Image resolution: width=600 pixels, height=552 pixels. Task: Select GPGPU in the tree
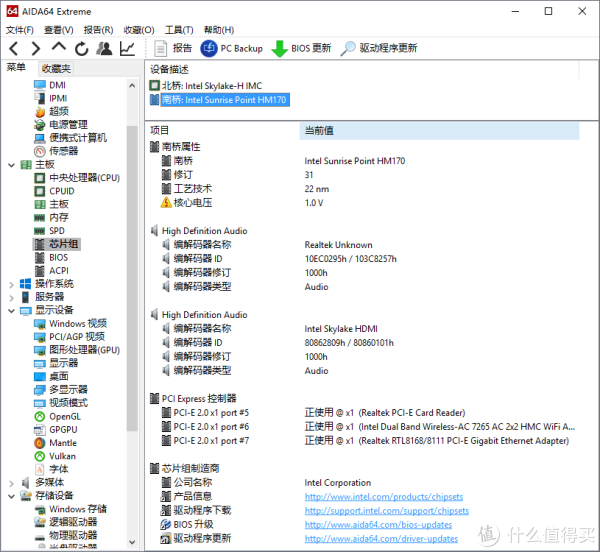[56, 430]
